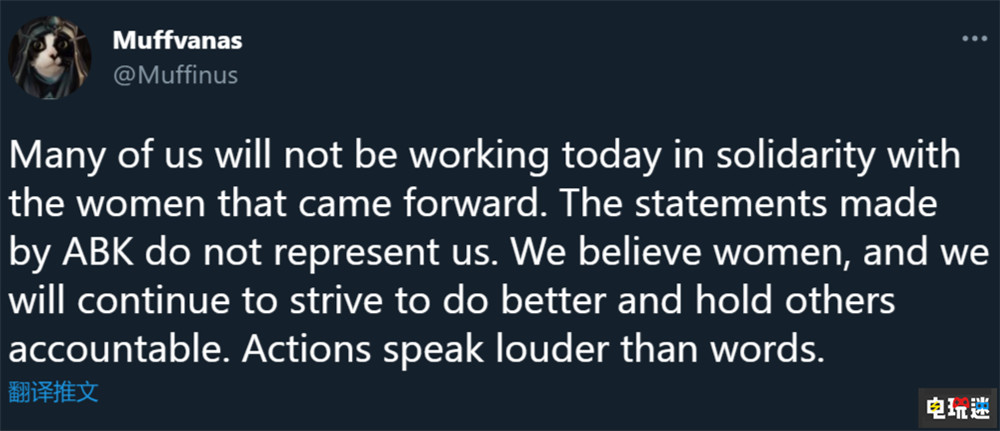Open the @Muffinus handle link
Screen dimensions: 1000x431
[x=175, y=75]
